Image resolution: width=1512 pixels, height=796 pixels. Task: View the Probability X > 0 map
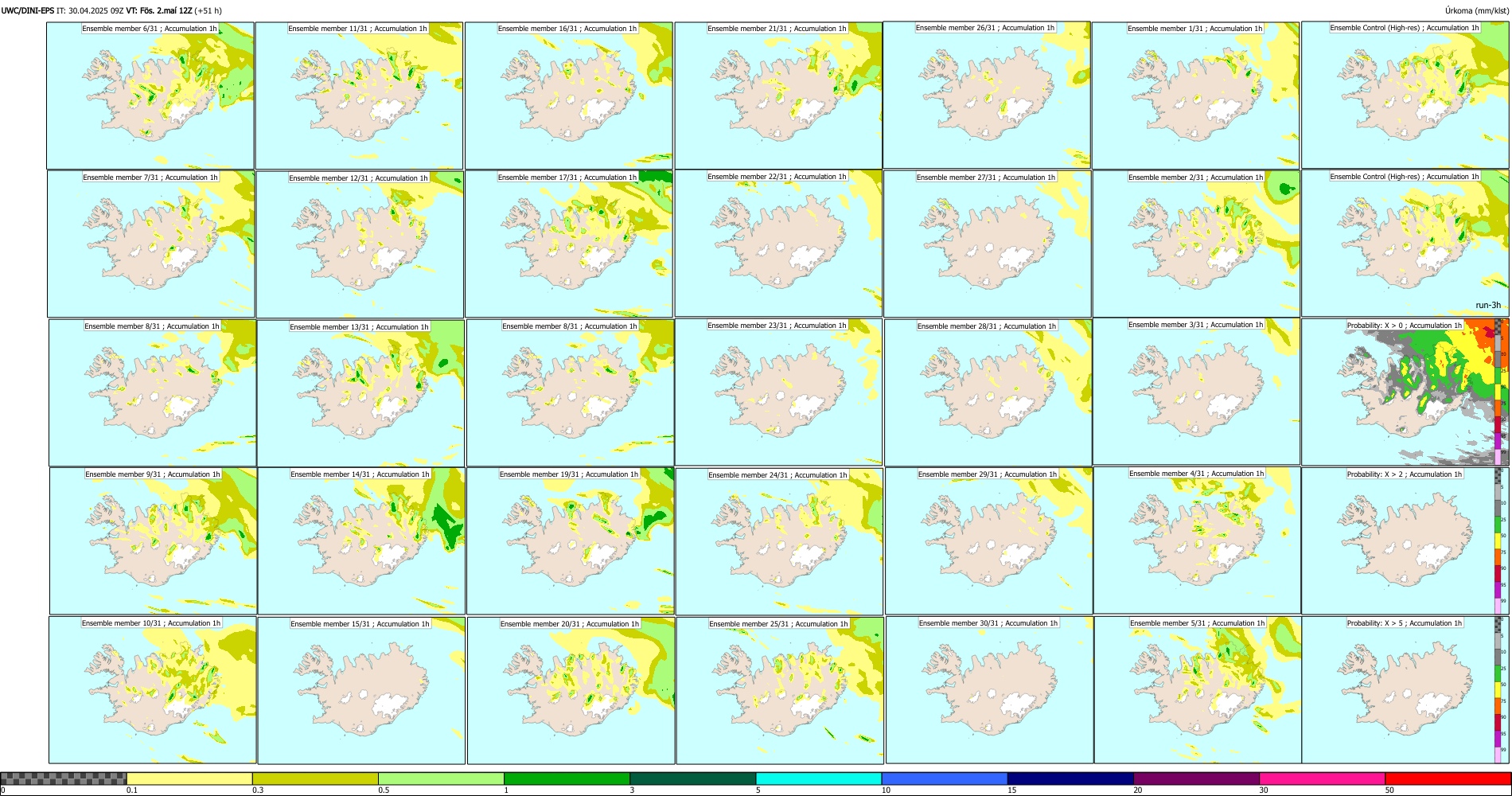click(1405, 392)
